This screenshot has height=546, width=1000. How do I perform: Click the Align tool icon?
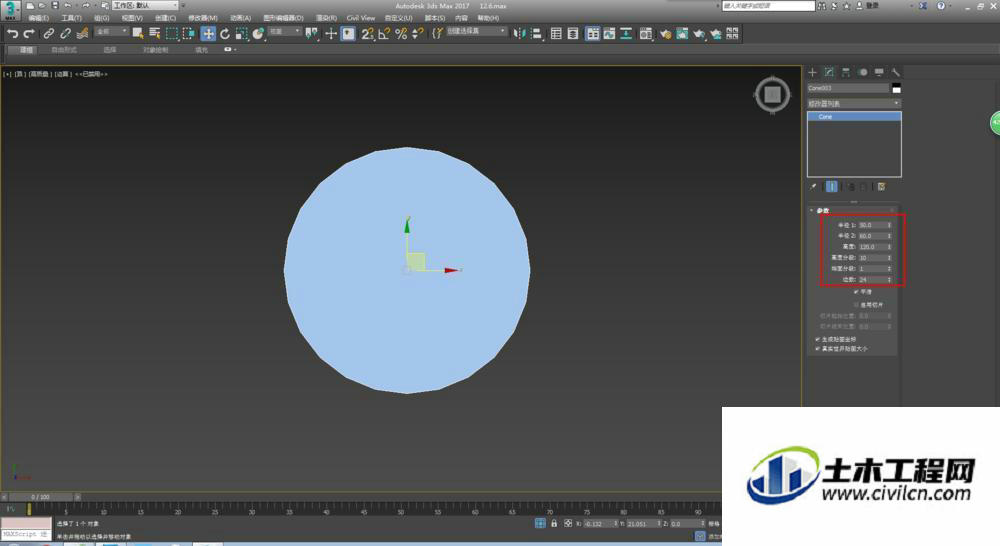point(536,34)
